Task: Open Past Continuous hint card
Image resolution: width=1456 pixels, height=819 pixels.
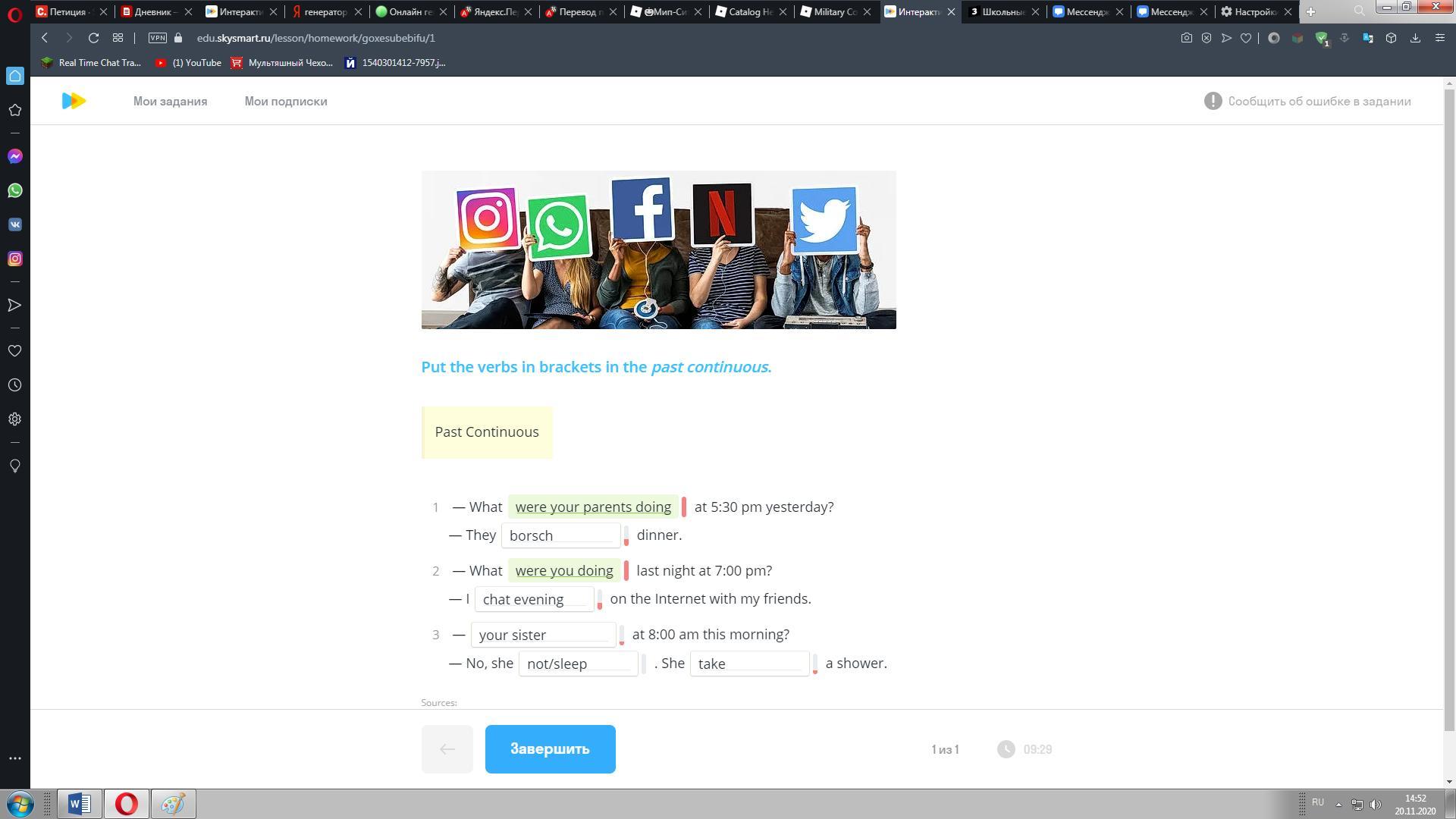Action: point(487,432)
